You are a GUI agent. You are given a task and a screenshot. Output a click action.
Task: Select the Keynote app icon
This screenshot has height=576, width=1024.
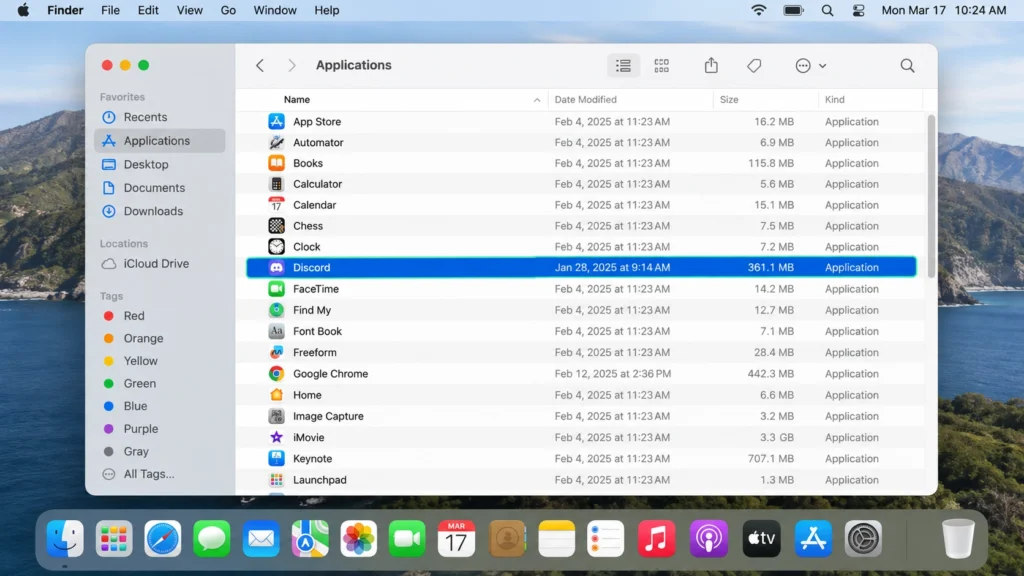pyautogui.click(x=276, y=458)
